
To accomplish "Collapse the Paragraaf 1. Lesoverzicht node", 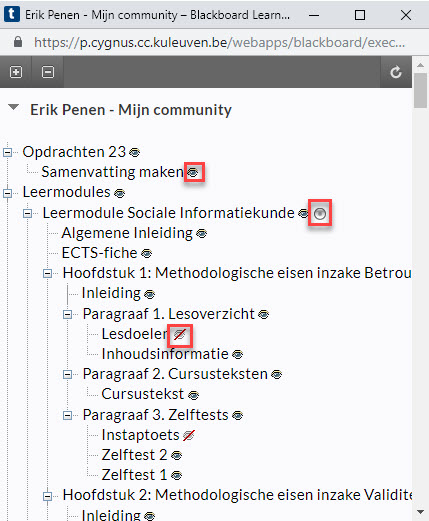I will pyautogui.click(x=67, y=314).
